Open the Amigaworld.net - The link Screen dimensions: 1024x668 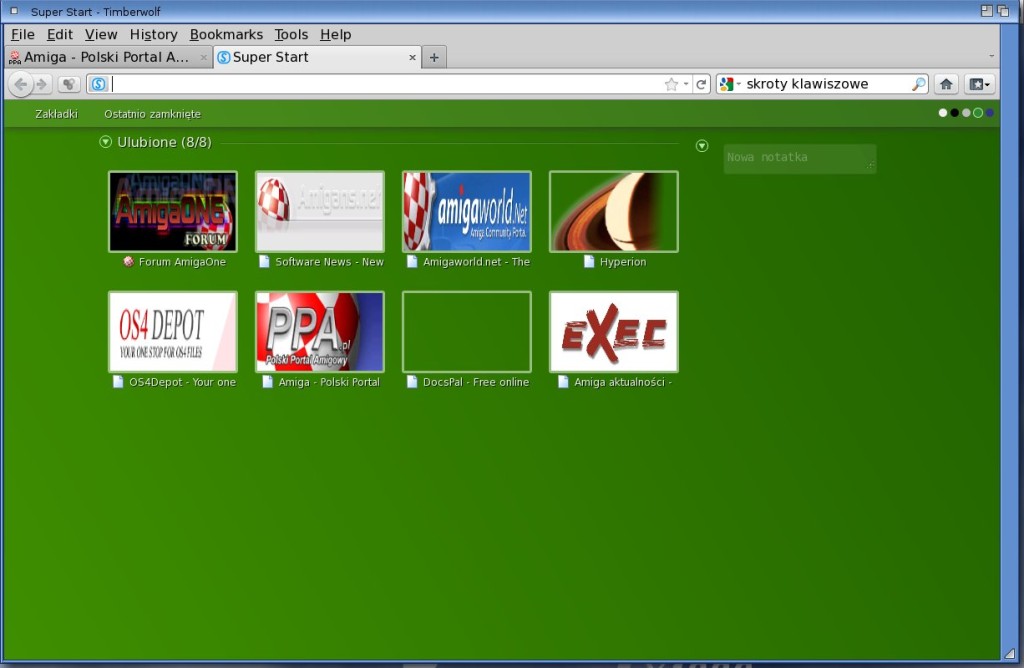point(476,262)
